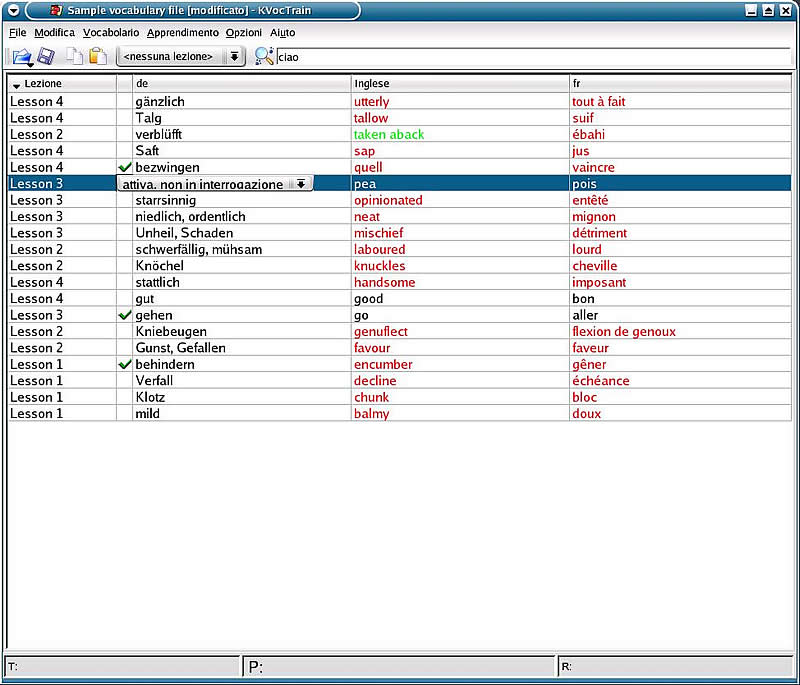Toggle the check mark on behindern row
Viewport: 800px width, 685px height.
(124, 365)
